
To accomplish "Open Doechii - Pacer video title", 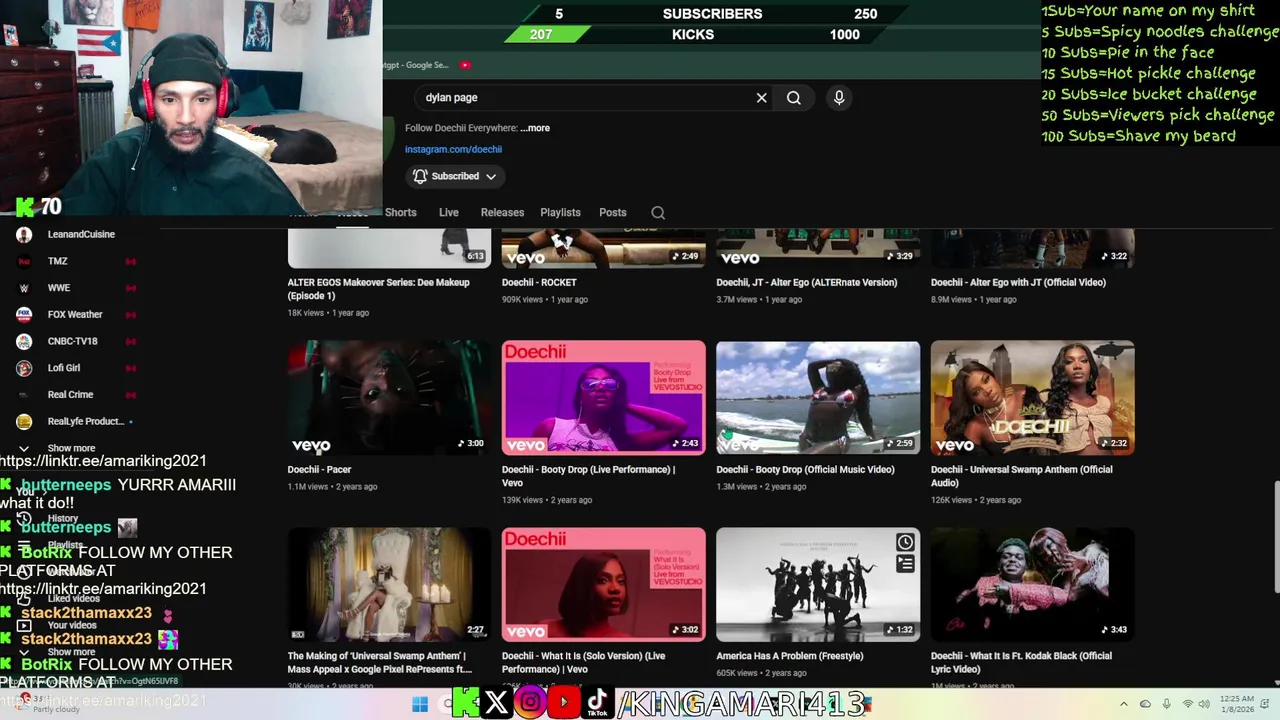I will (x=319, y=469).
